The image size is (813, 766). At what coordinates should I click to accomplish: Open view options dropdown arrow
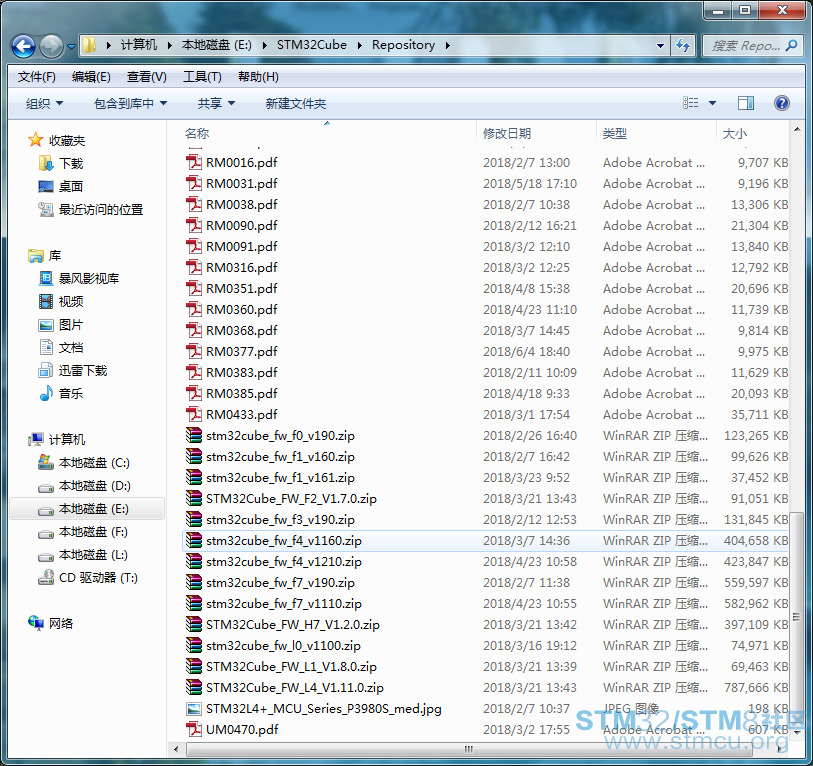(712, 103)
